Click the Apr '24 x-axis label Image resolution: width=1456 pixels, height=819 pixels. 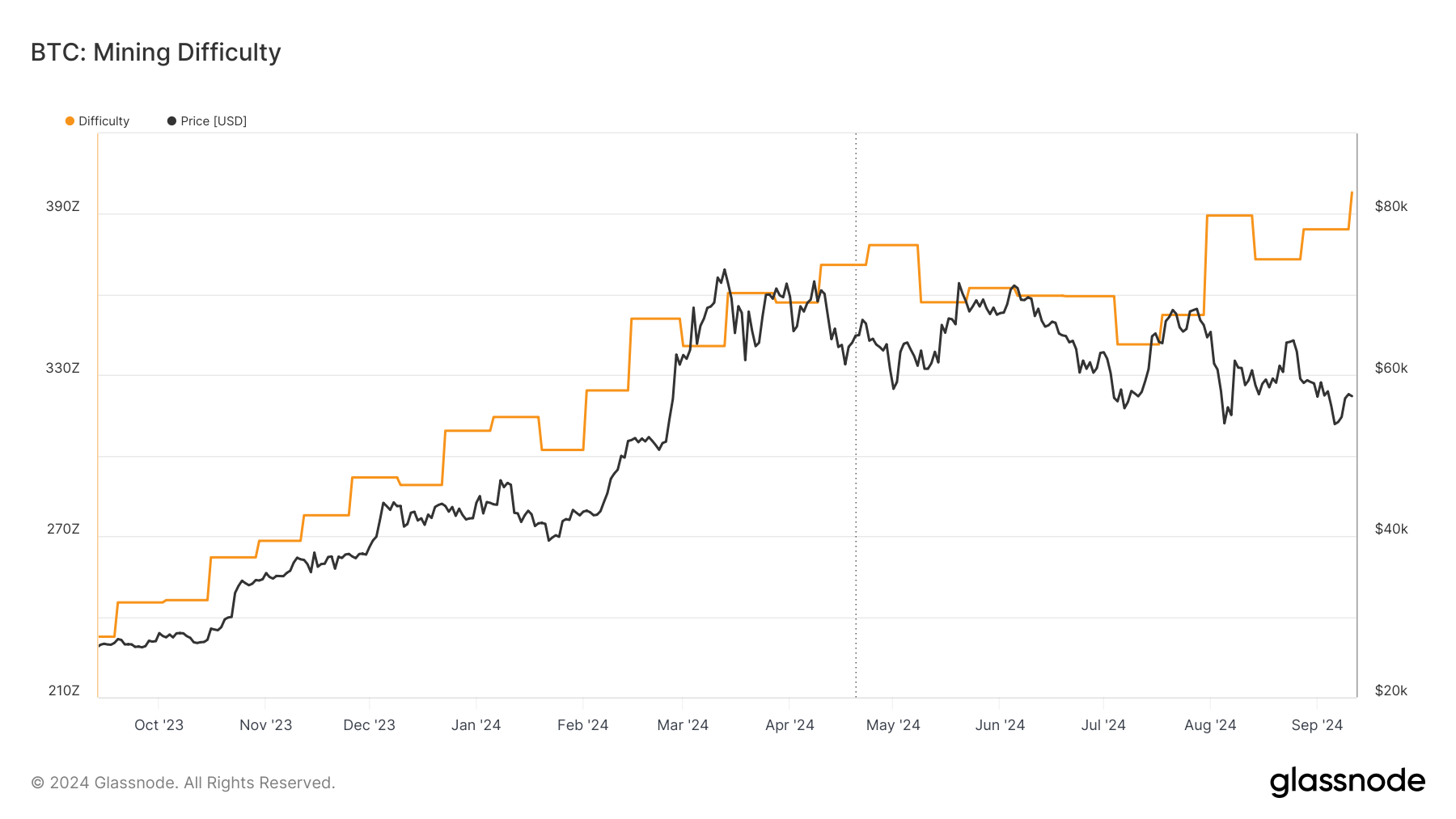[789, 725]
